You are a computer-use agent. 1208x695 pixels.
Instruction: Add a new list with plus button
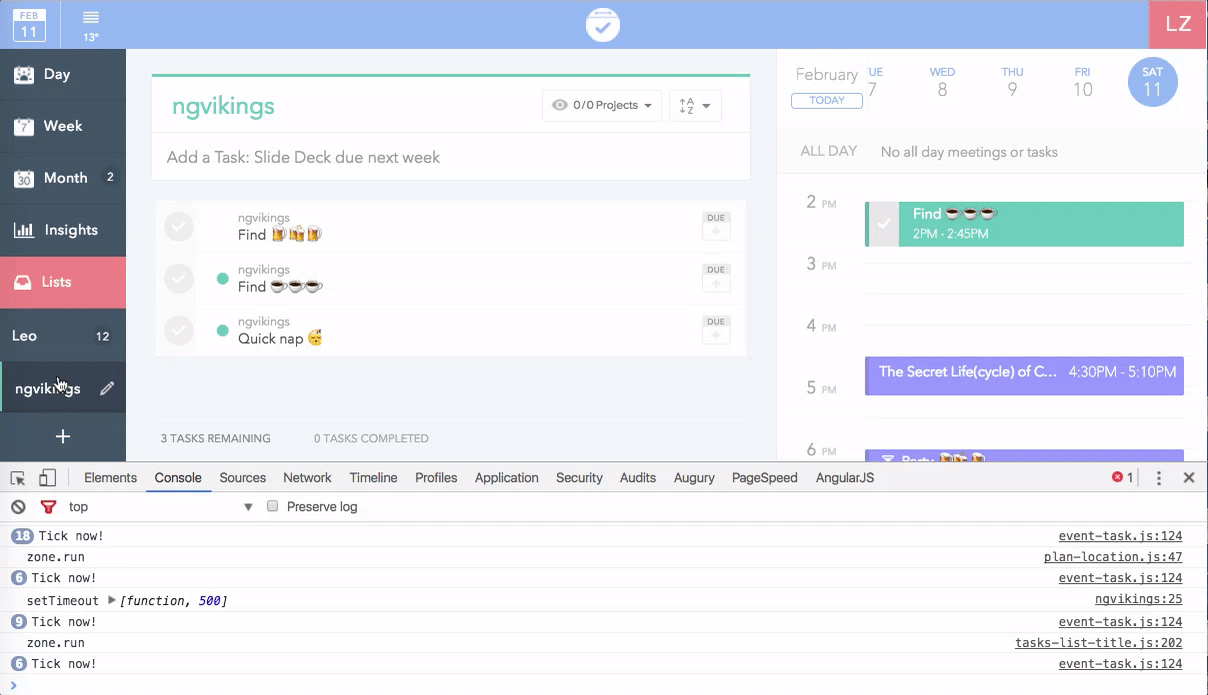point(63,437)
